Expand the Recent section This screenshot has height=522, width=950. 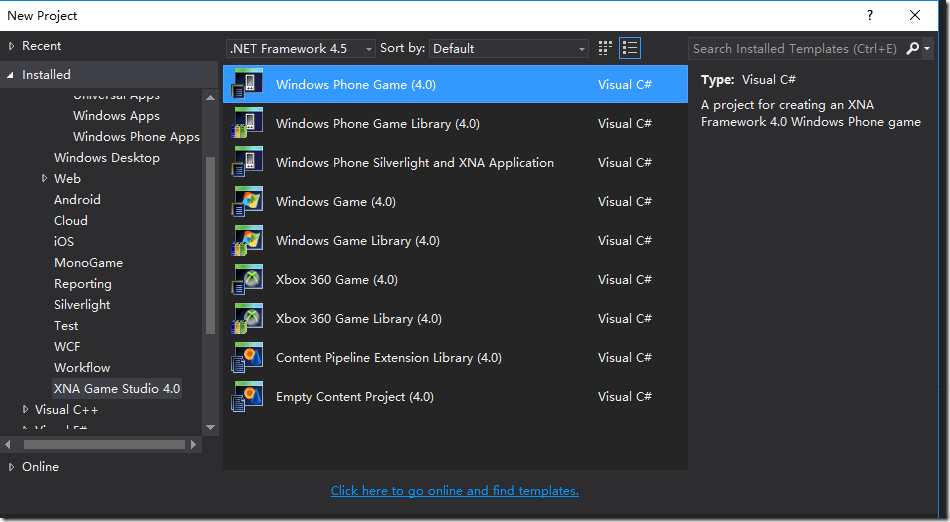point(12,46)
